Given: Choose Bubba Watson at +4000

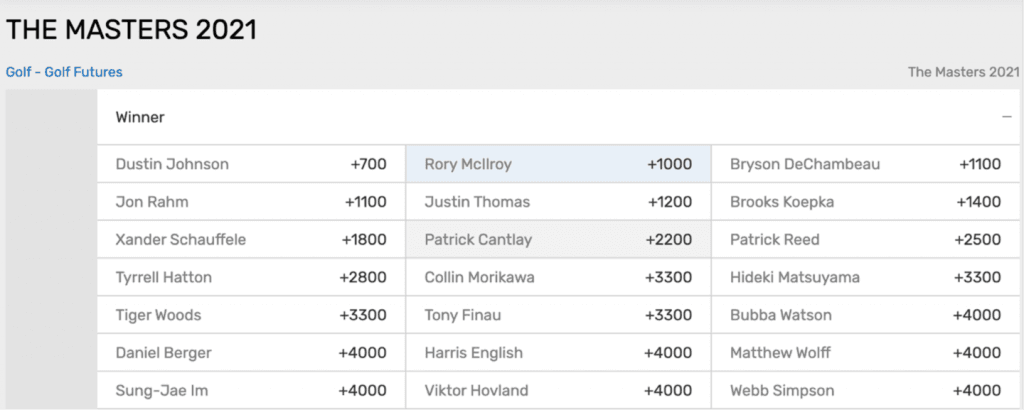Looking at the screenshot, I should pos(865,315).
